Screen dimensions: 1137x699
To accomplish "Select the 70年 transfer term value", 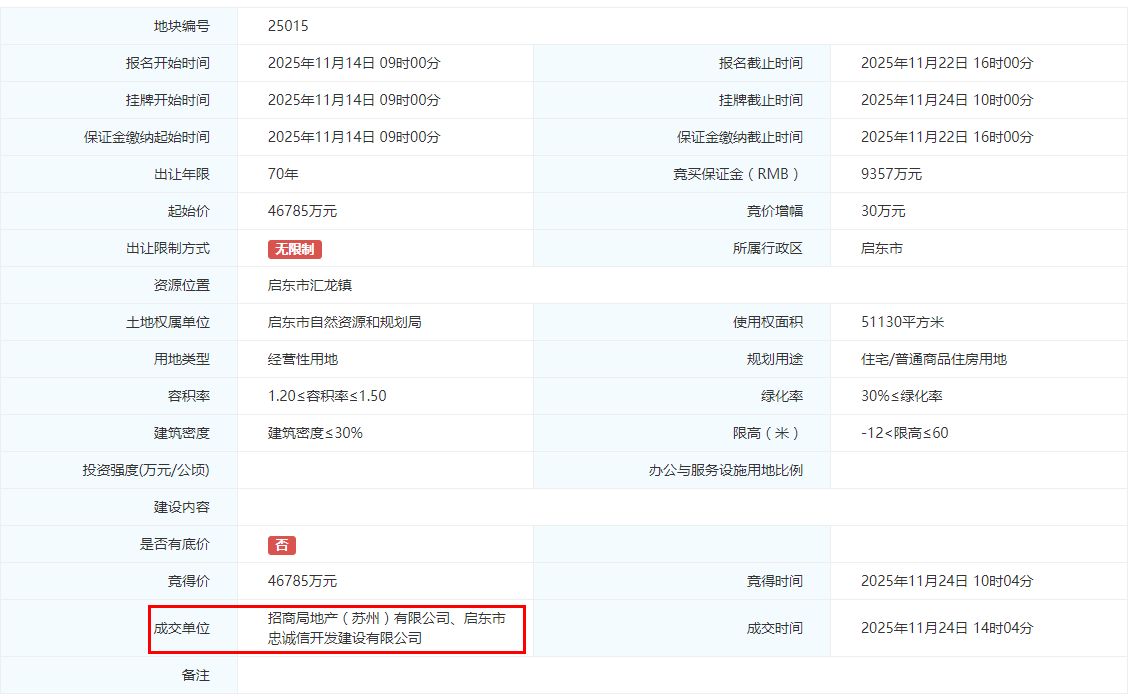I will pyautogui.click(x=283, y=174).
